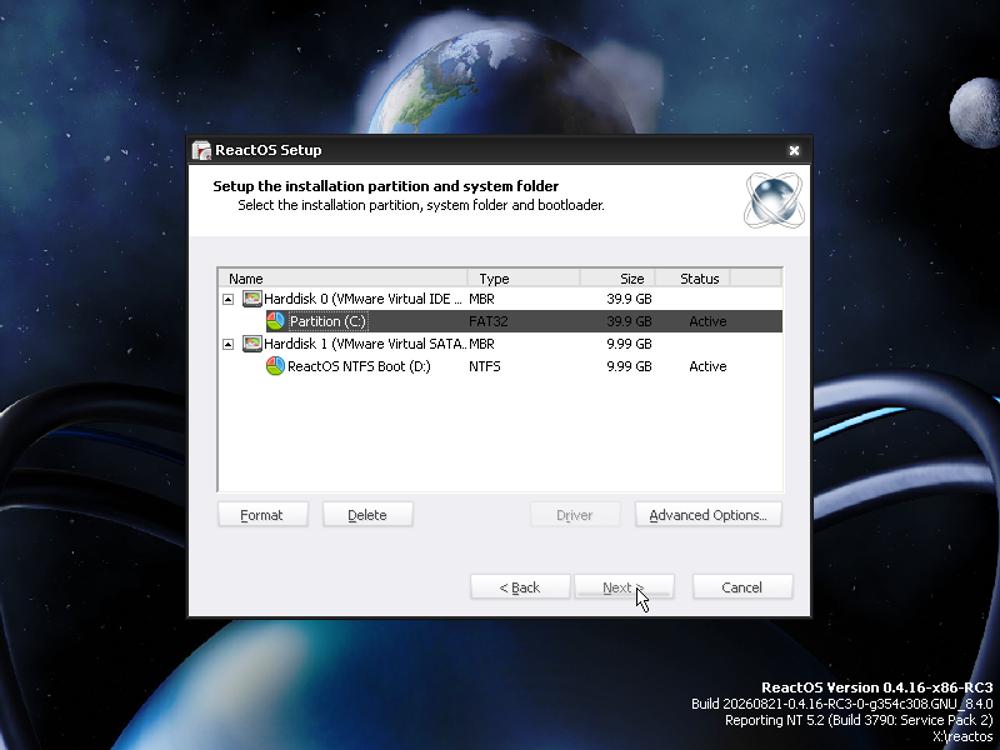Collapse the Harddisk 1 tree node
Viewport: 1000px width, 750px height.
(228, 344)
